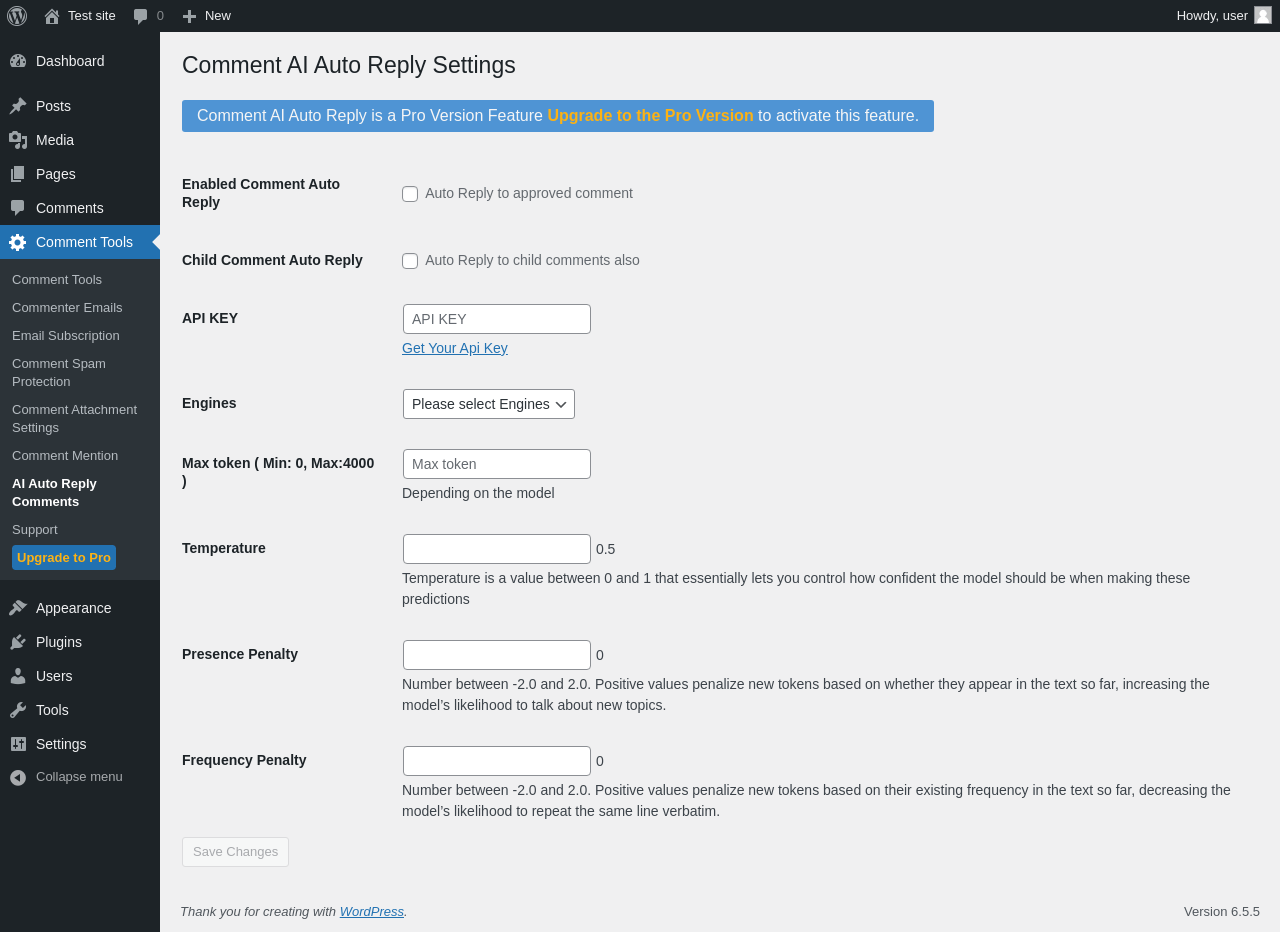Open the Dashboard icon in sidebar
This screenshot has width=1280, height=932.
coord(18,61)
